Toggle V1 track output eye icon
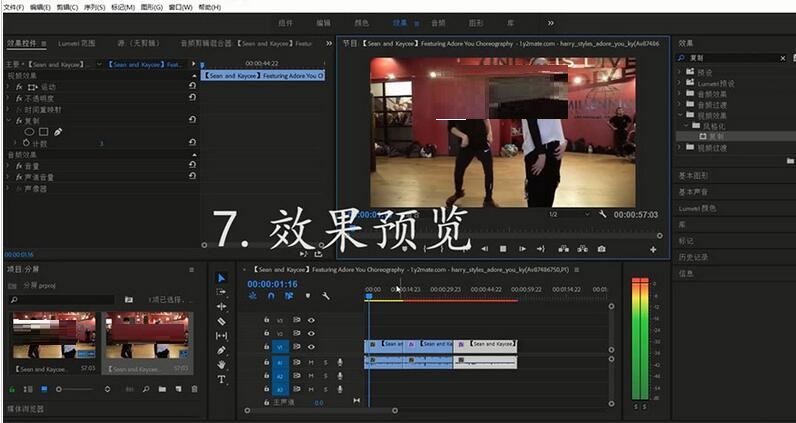The width and height of the screenshot is (796, 423). [x=311, y=346]
